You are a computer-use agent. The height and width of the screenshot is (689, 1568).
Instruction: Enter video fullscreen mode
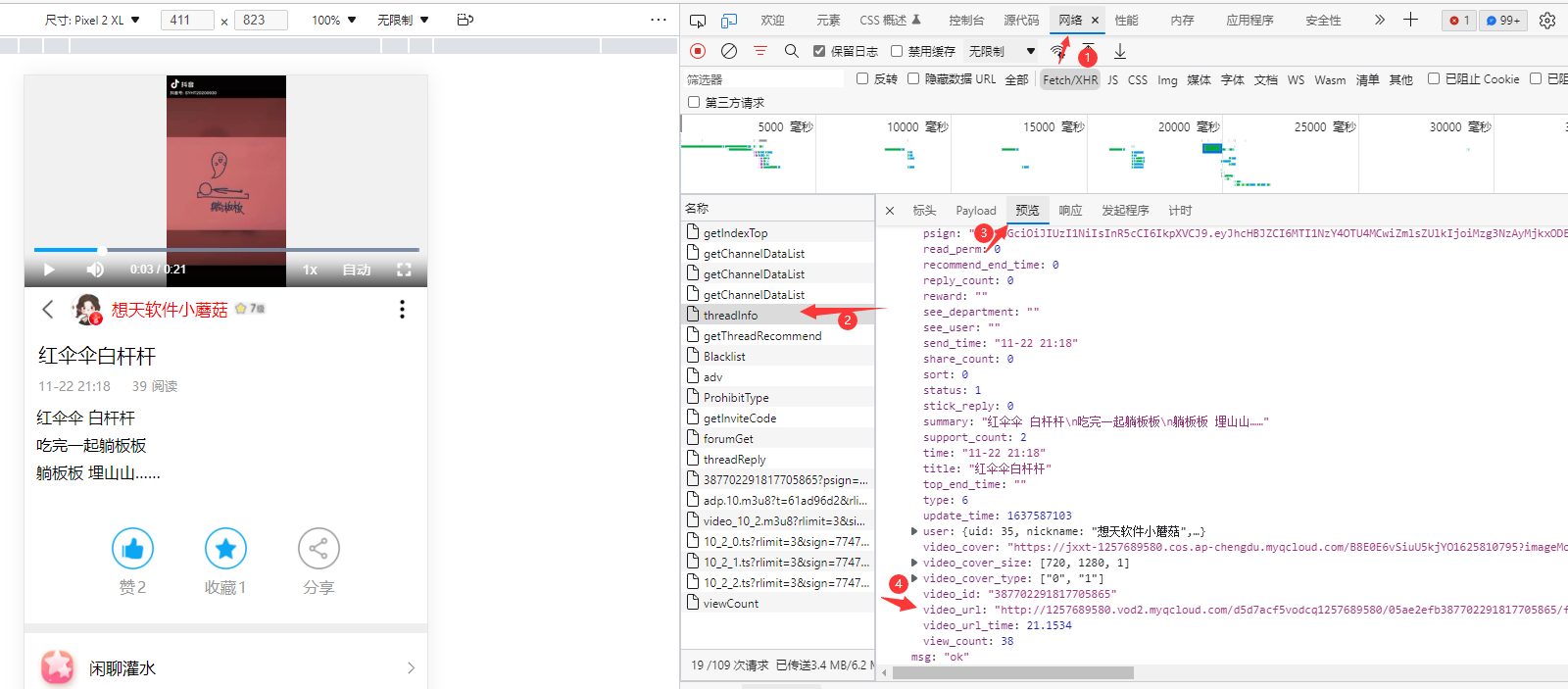(404, 270)
